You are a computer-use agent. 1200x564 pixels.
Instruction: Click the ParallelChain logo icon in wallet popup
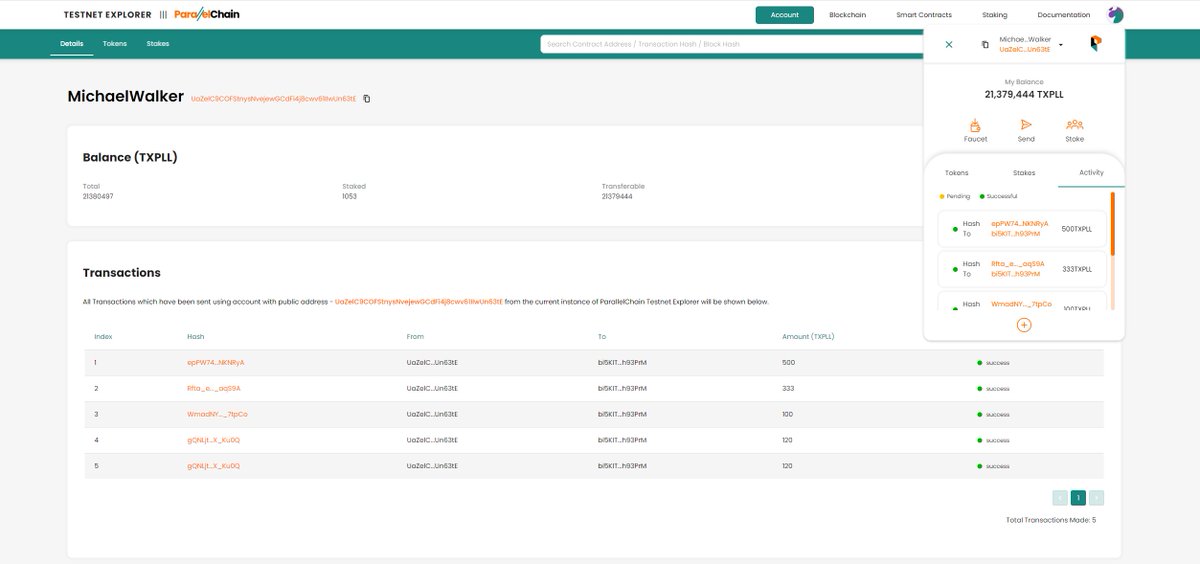tap(1095, 44)
